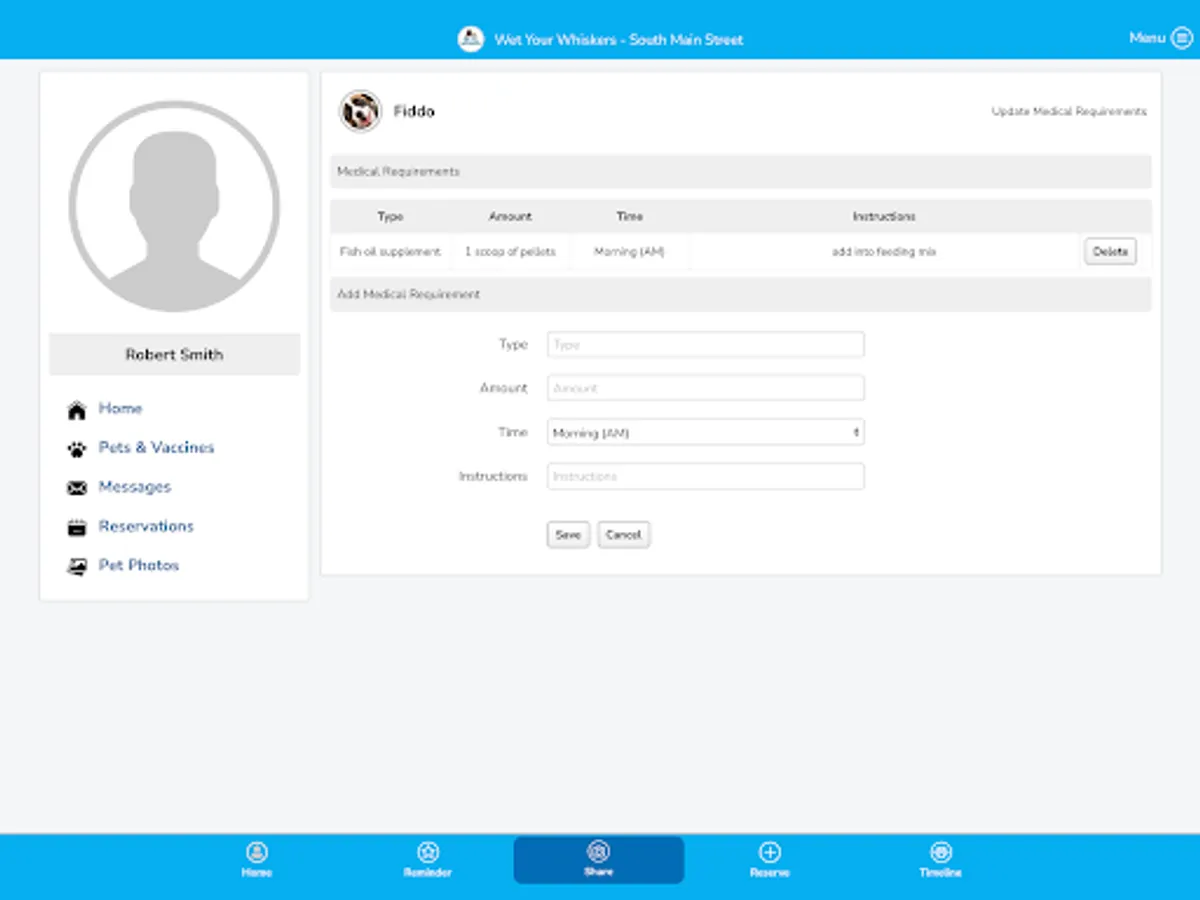The image size is (1200, 900).
Task: Click the Wet Your Whiskers logo icon
Action: point(470,39)
